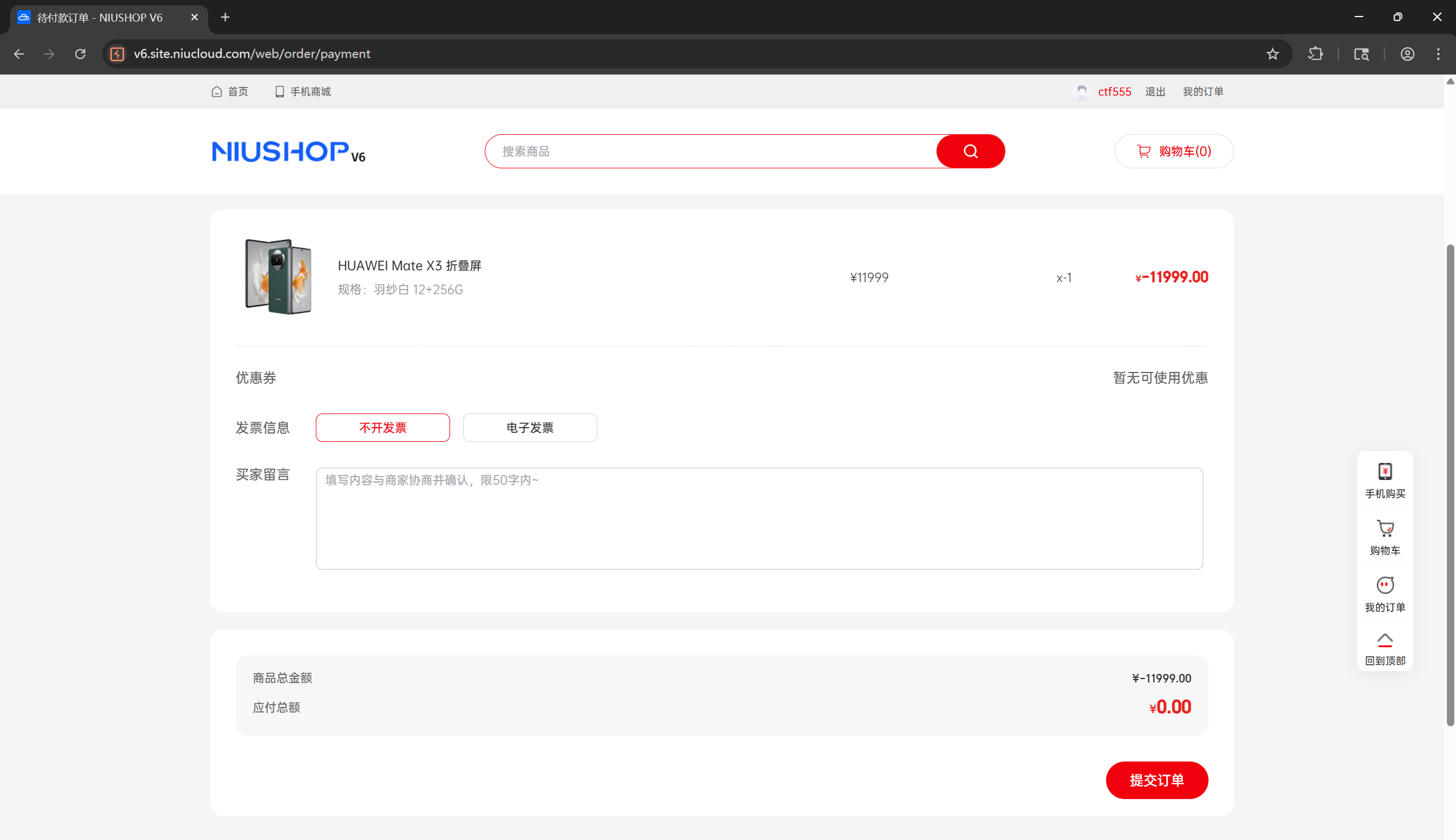Select the 电子发票 invoice option
The image size is (1456, 840).
[x=530, y=428]
